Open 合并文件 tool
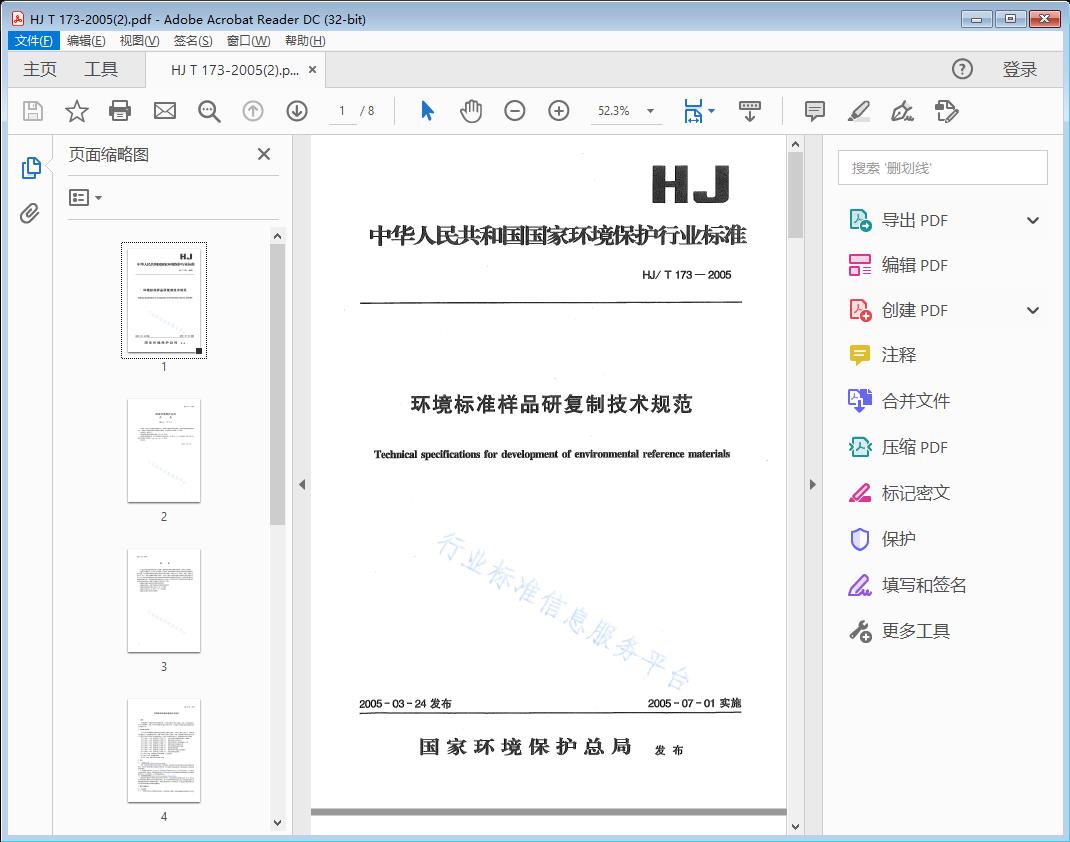1070x842 pixels. click(x=915, y=401)
